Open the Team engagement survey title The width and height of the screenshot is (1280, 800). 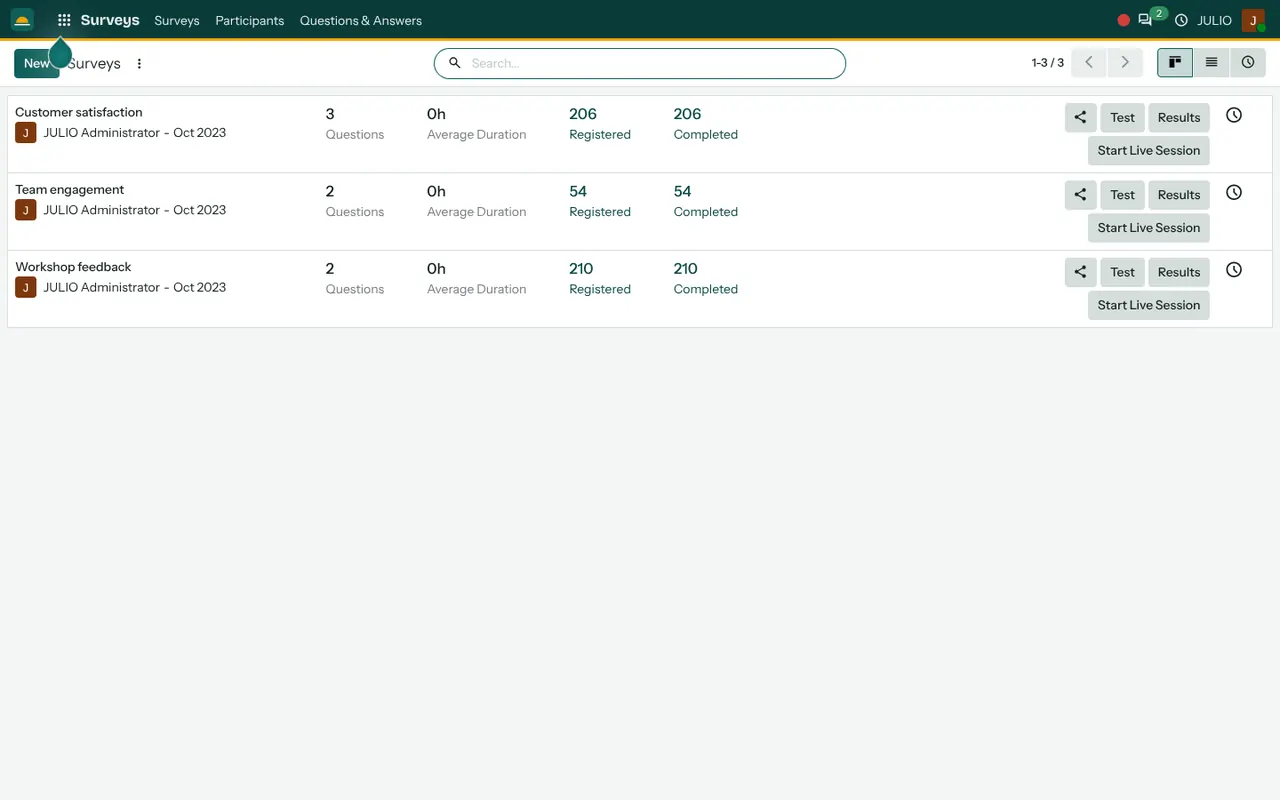[70, 189]
